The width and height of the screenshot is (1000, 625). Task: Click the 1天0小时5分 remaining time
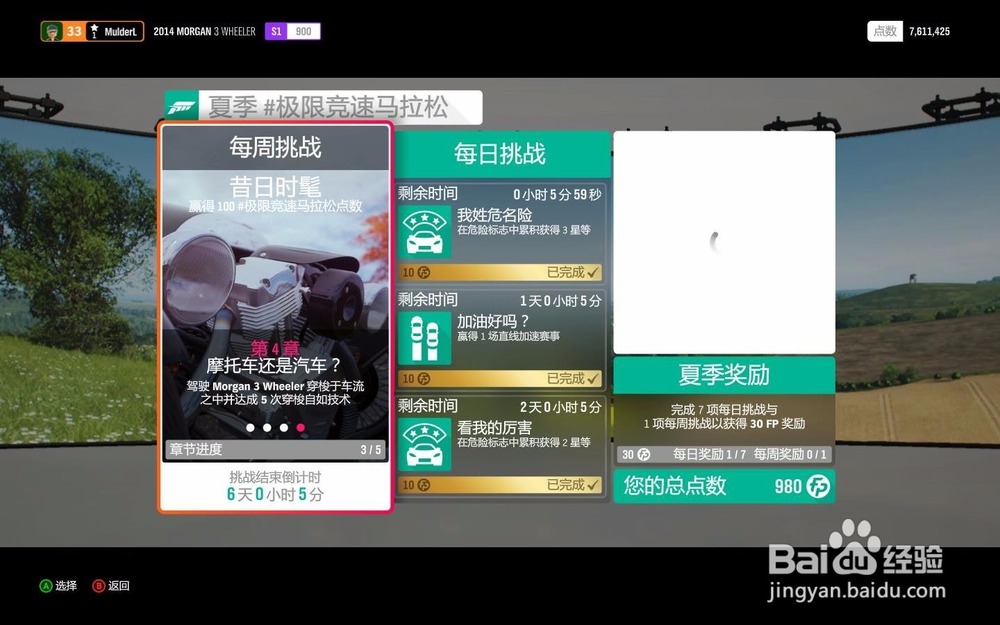point(561,300)
